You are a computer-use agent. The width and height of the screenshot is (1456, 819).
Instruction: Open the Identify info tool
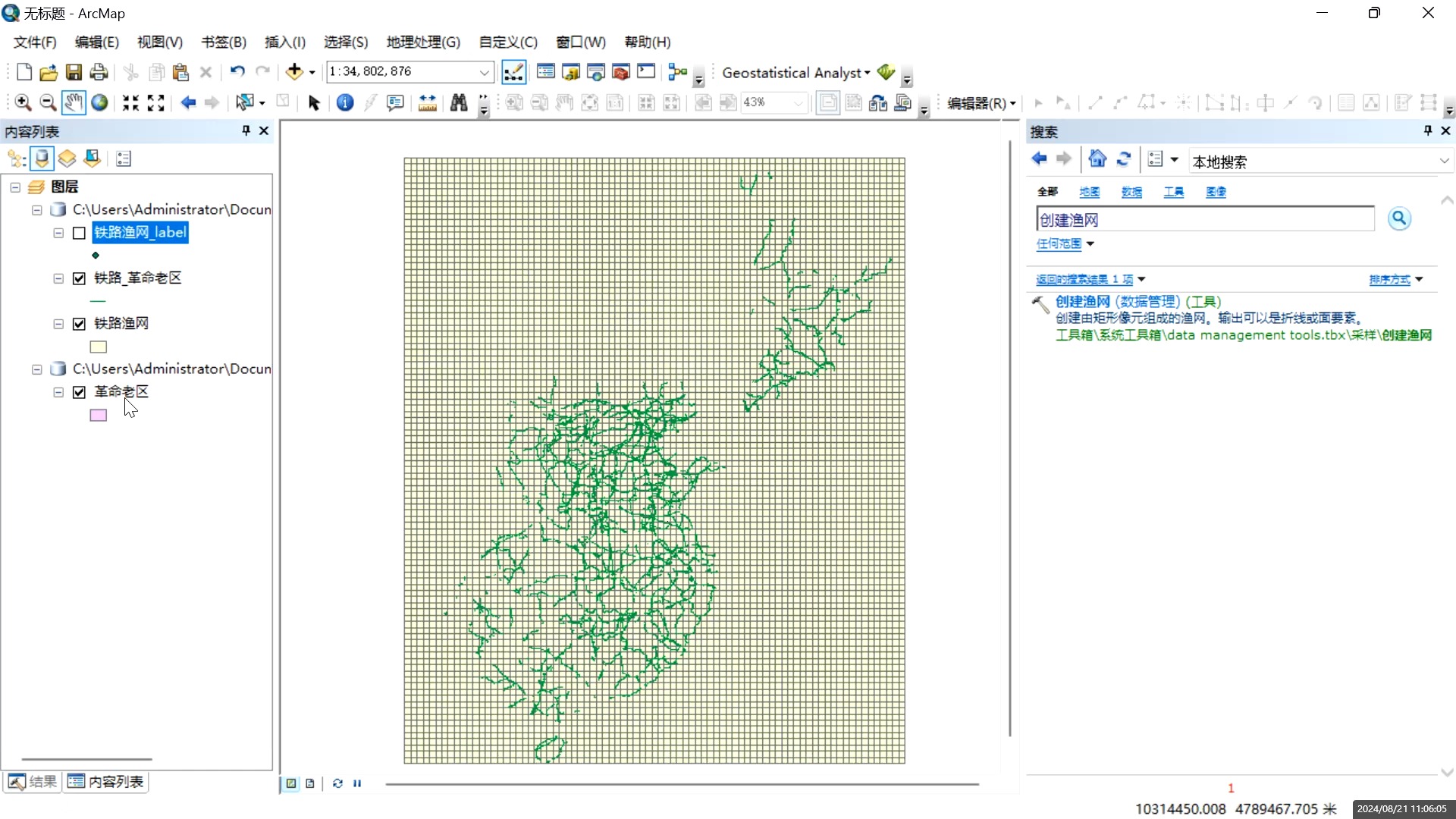[x=344, y=102]
